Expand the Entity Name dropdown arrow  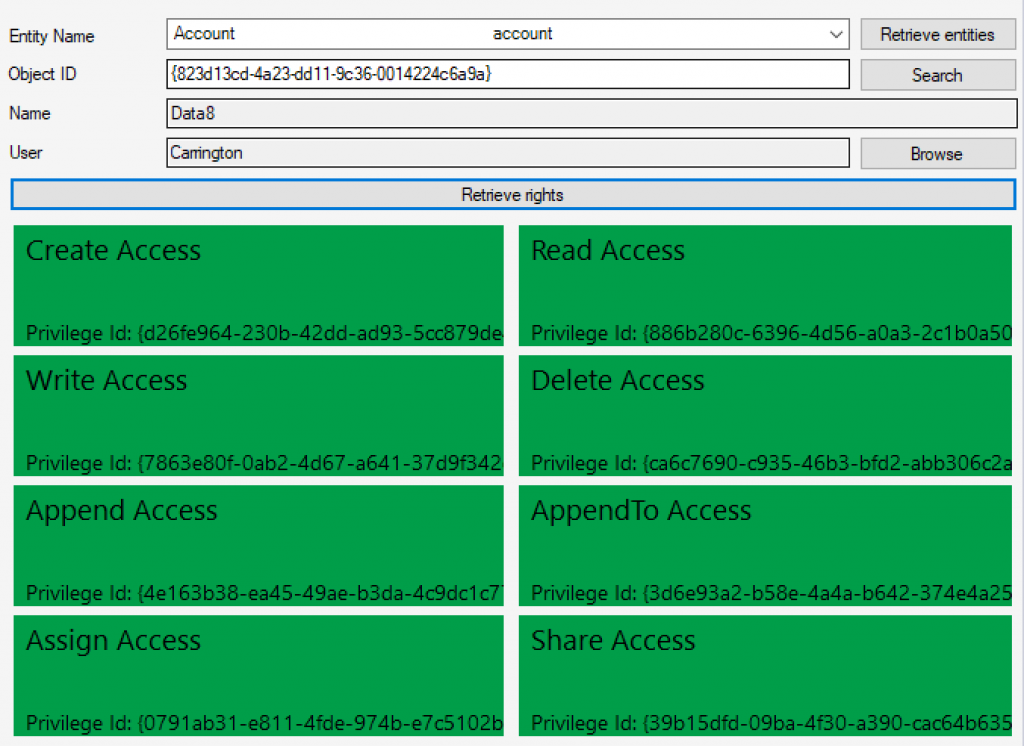836,35
